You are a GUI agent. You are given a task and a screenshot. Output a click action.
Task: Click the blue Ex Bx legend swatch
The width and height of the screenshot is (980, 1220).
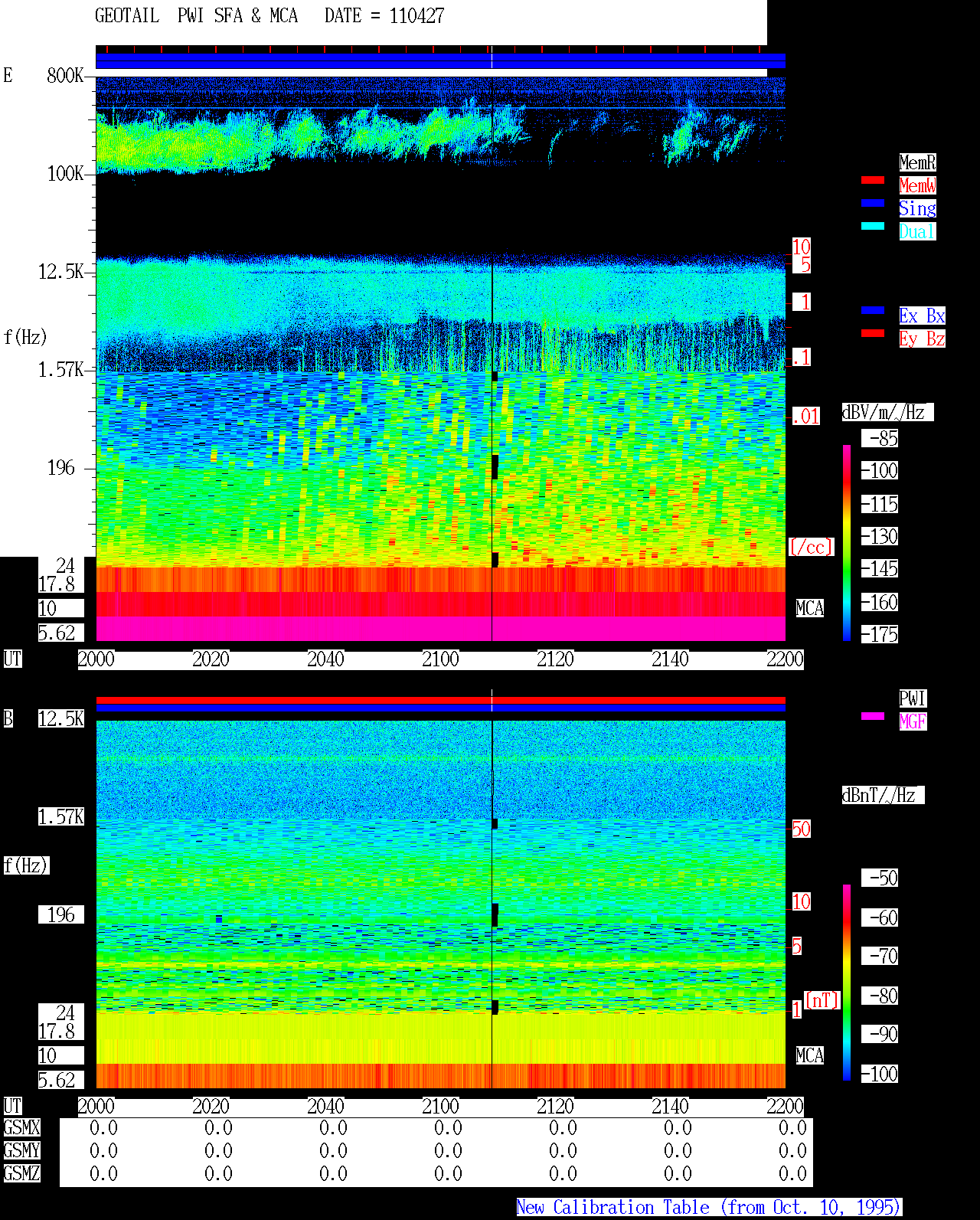(873, 310)
